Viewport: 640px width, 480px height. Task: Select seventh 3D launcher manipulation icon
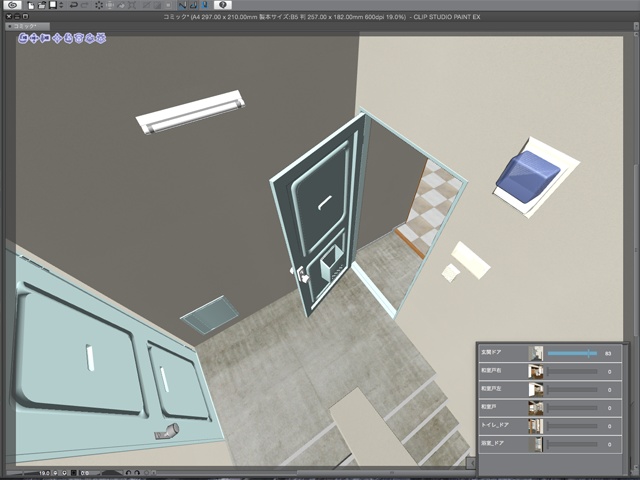tap(90, 38)
